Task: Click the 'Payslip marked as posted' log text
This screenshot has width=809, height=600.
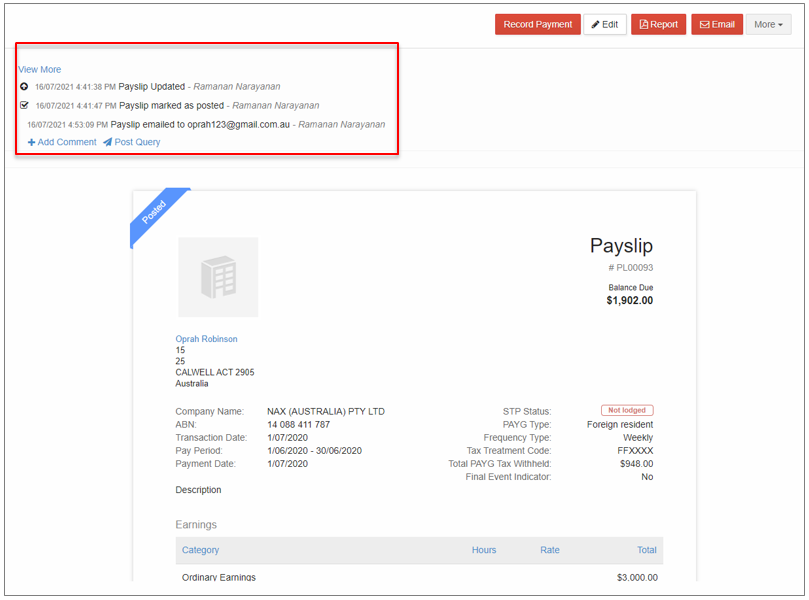Action: pos(171,105)
